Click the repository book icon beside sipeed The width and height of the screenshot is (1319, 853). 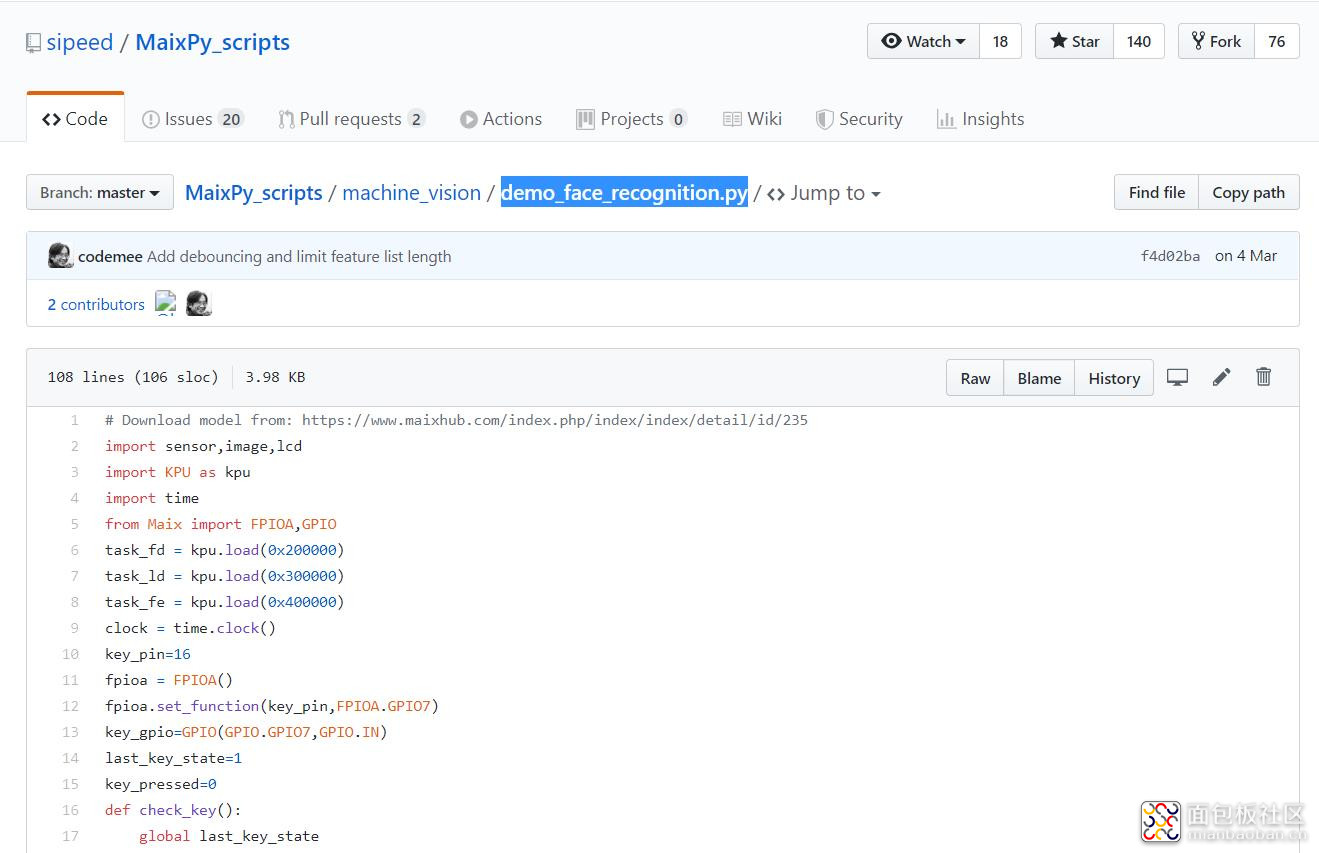click(x=33, y=43)
